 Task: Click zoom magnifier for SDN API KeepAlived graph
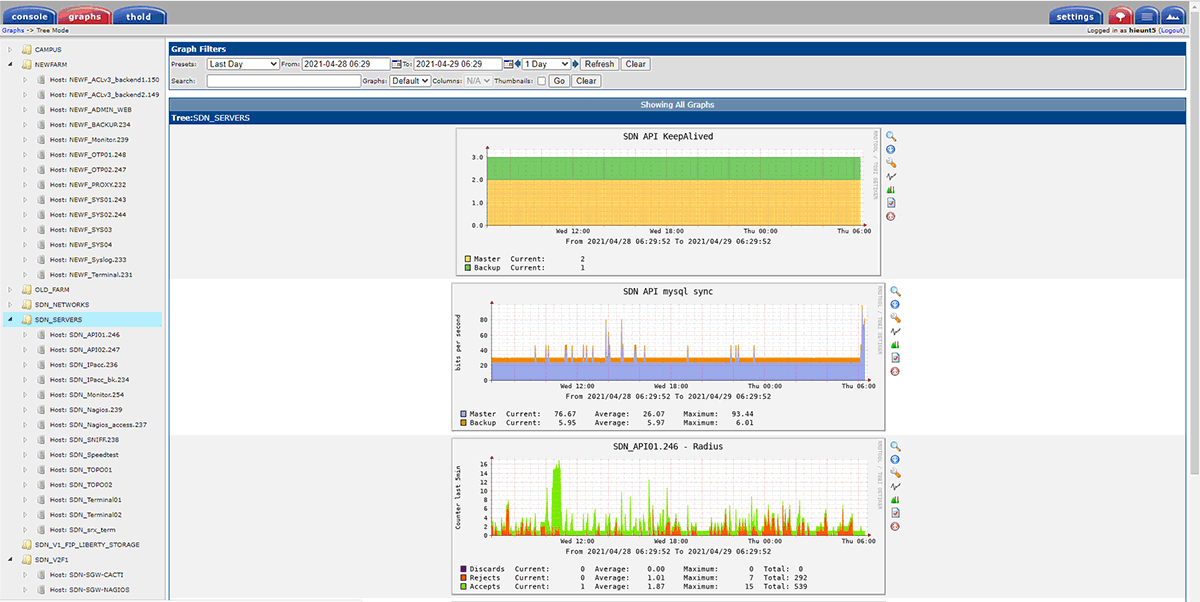click(x=891, y=136)
